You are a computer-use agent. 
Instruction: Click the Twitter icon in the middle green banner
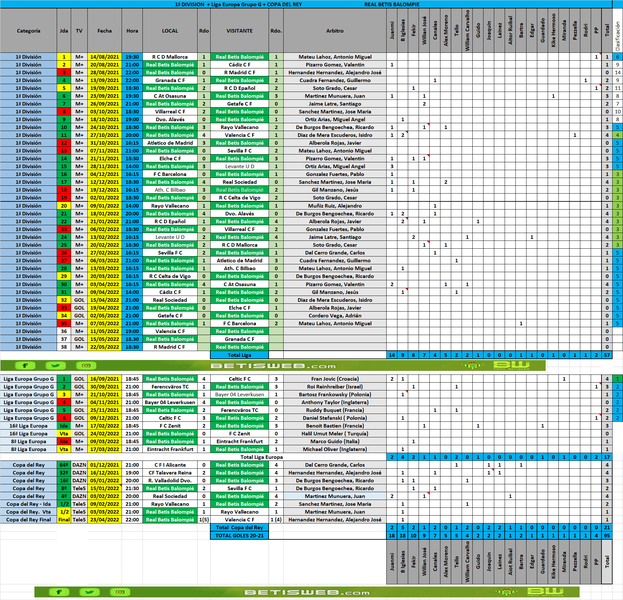coord(56,366)
